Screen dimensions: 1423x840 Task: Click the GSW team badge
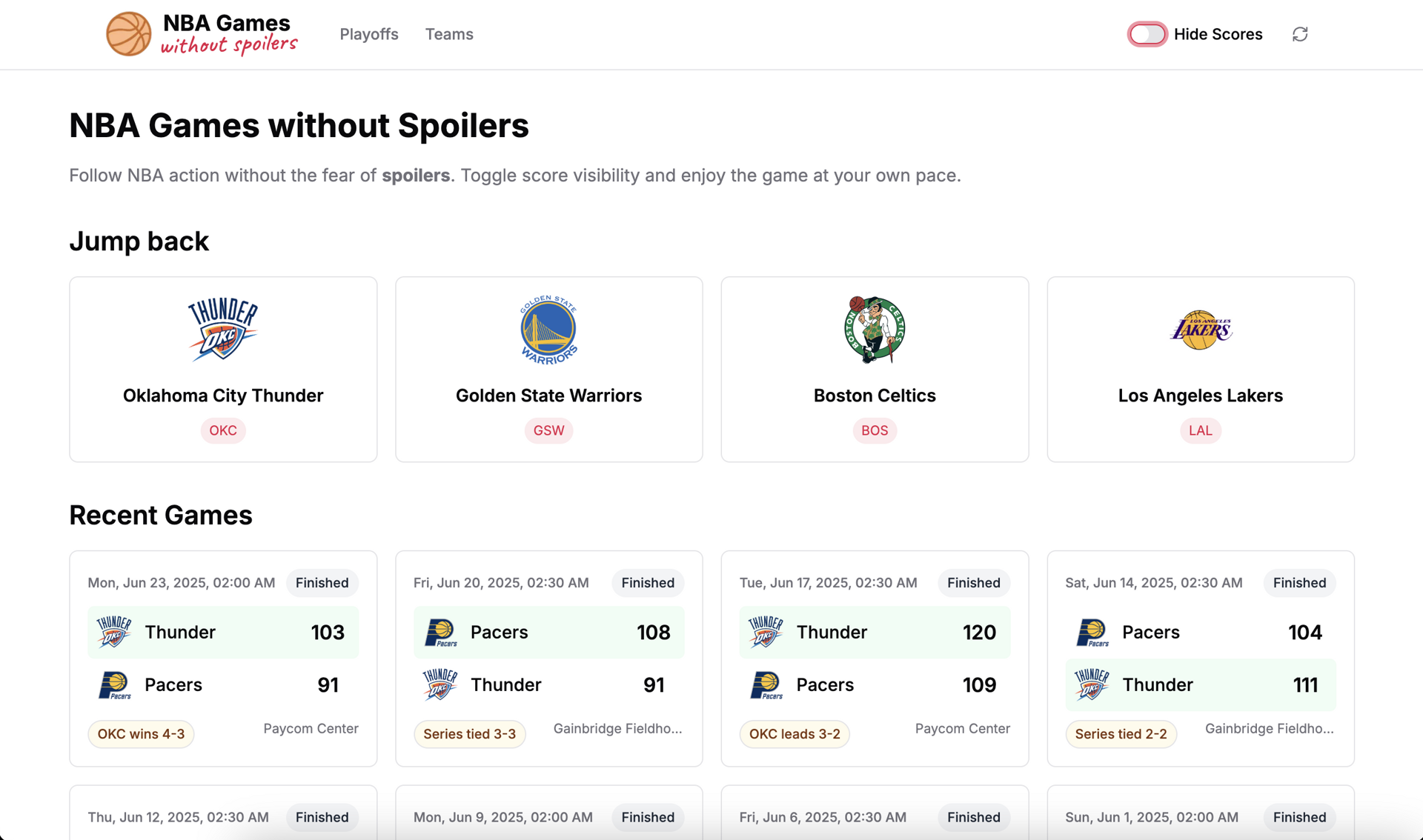tap(548, 430)
